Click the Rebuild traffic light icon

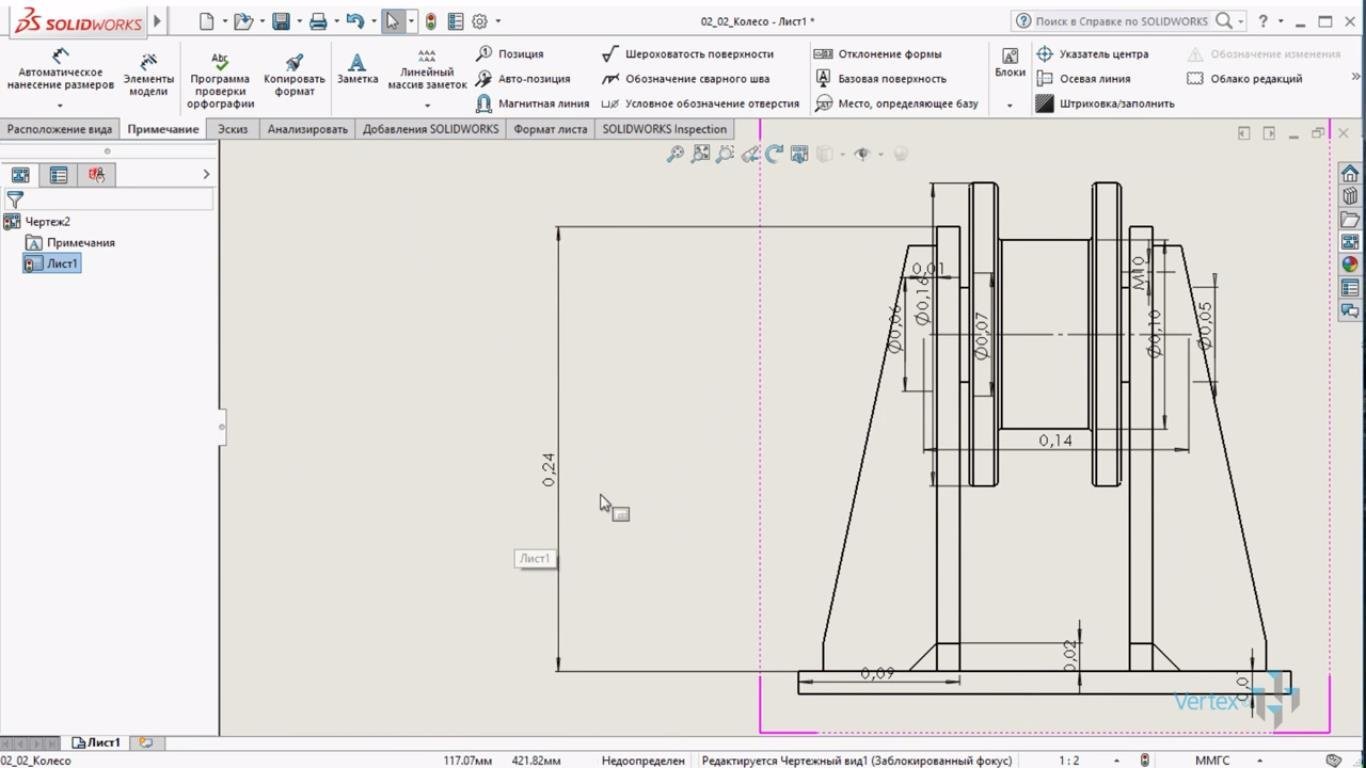(x=431, y=21)
